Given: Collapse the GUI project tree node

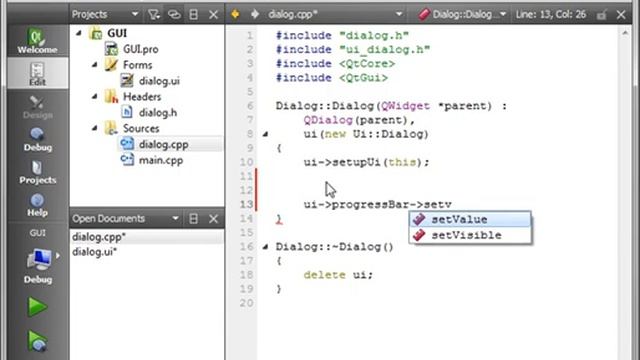Looking at the screenshot, I should [x=79, y=33].
